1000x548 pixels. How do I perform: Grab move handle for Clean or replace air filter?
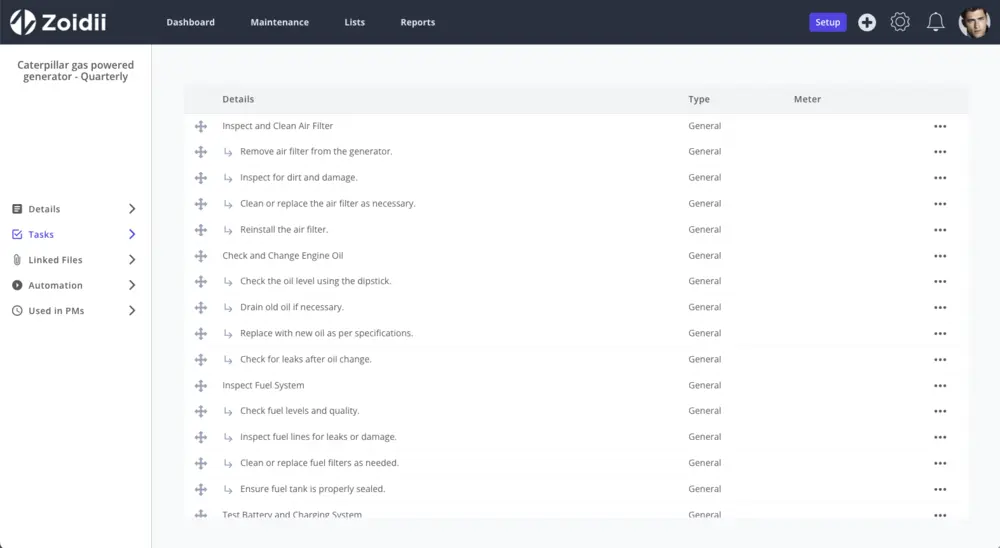tap(201, 204)
